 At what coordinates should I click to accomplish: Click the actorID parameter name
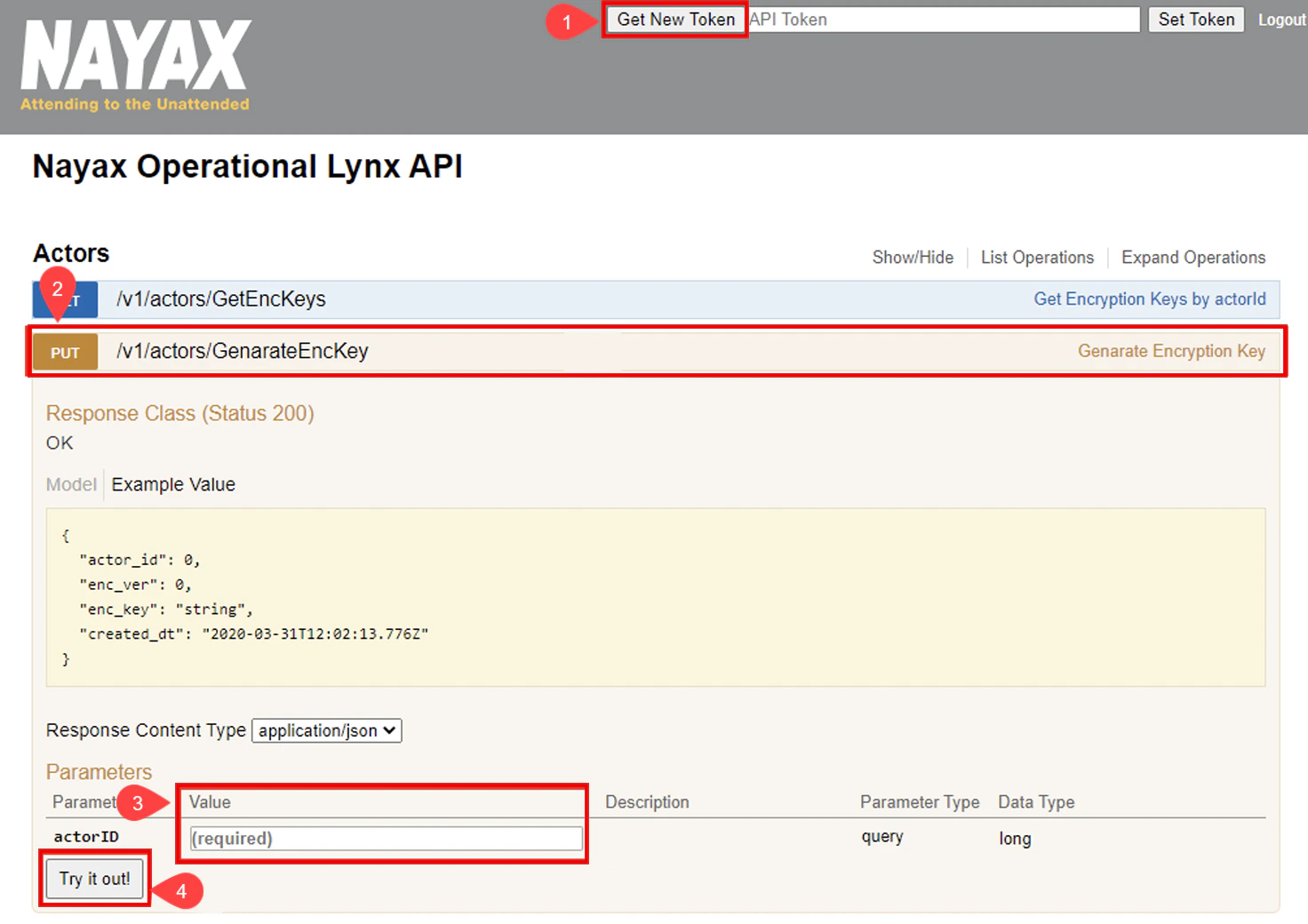[x=86, y=837]
